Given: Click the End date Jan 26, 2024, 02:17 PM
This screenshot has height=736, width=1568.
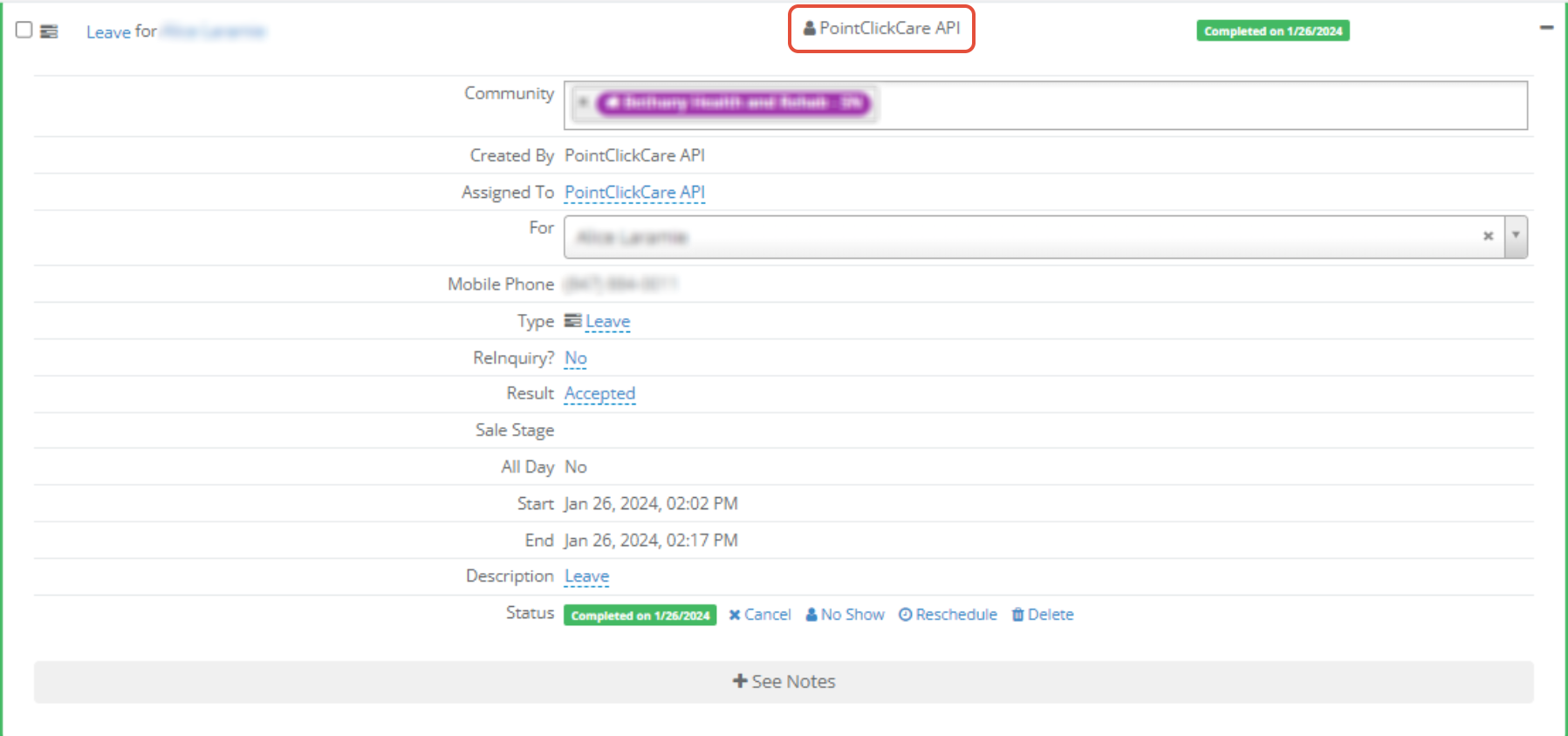Looking at the screenshot, I should [x=651, y=540].
